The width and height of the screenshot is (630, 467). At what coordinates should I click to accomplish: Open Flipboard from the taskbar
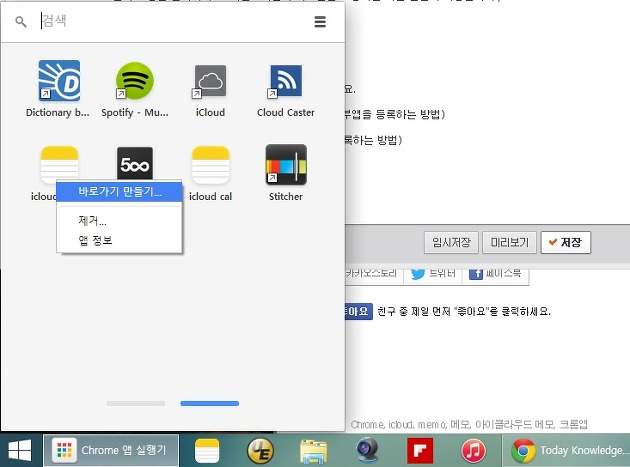420,451
